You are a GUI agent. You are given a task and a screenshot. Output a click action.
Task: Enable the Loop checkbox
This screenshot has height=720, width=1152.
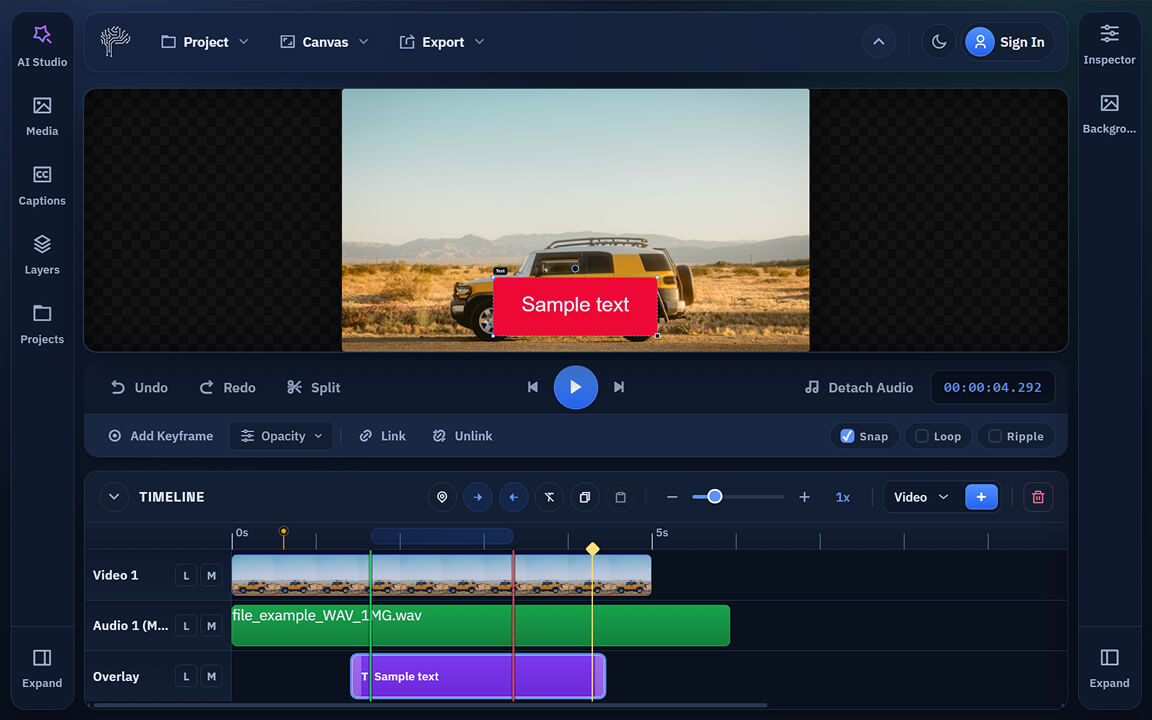click(922, 436)
